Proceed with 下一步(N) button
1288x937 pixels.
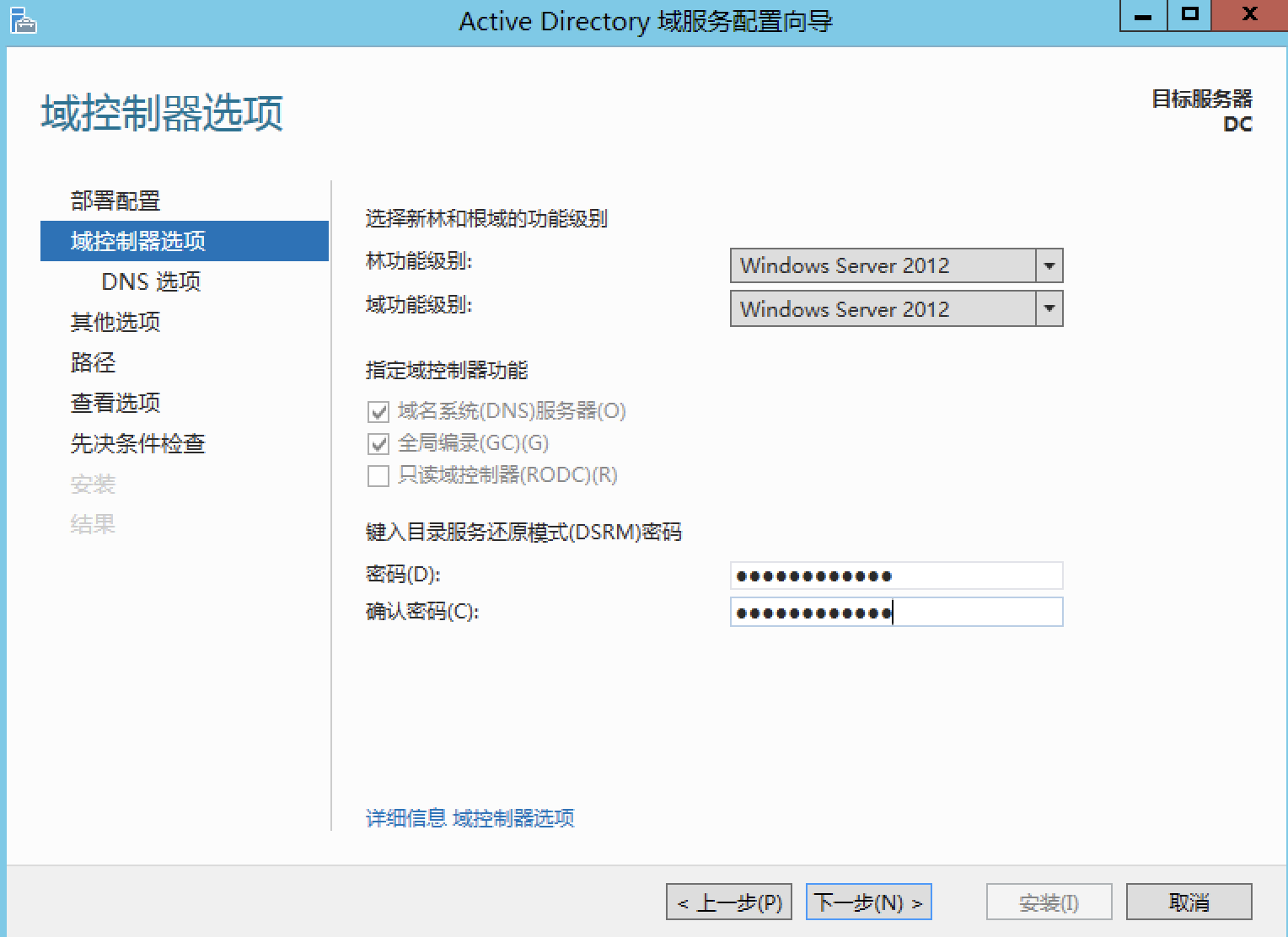pos(868,902)
